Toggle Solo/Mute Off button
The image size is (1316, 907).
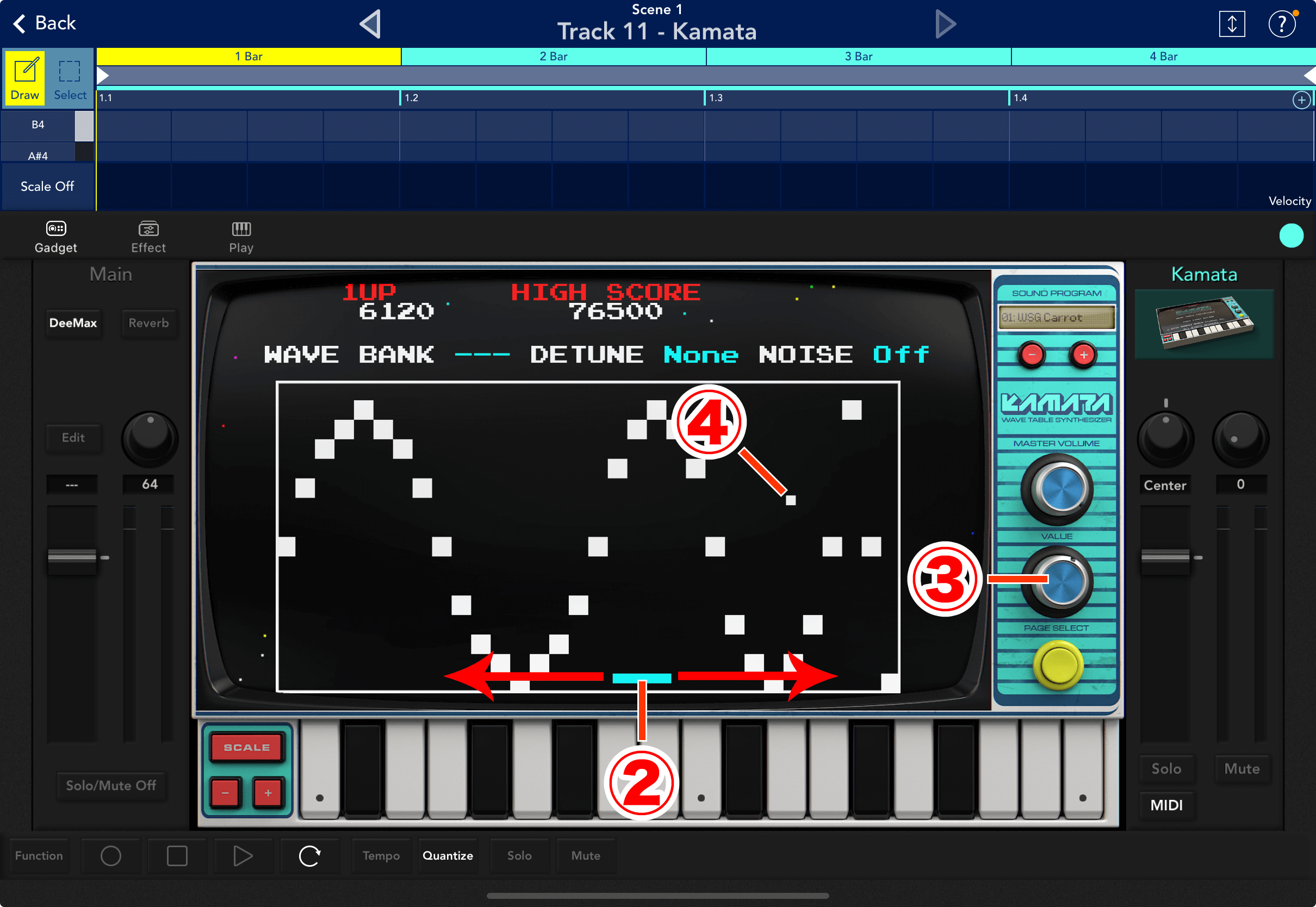click(111, 785)
